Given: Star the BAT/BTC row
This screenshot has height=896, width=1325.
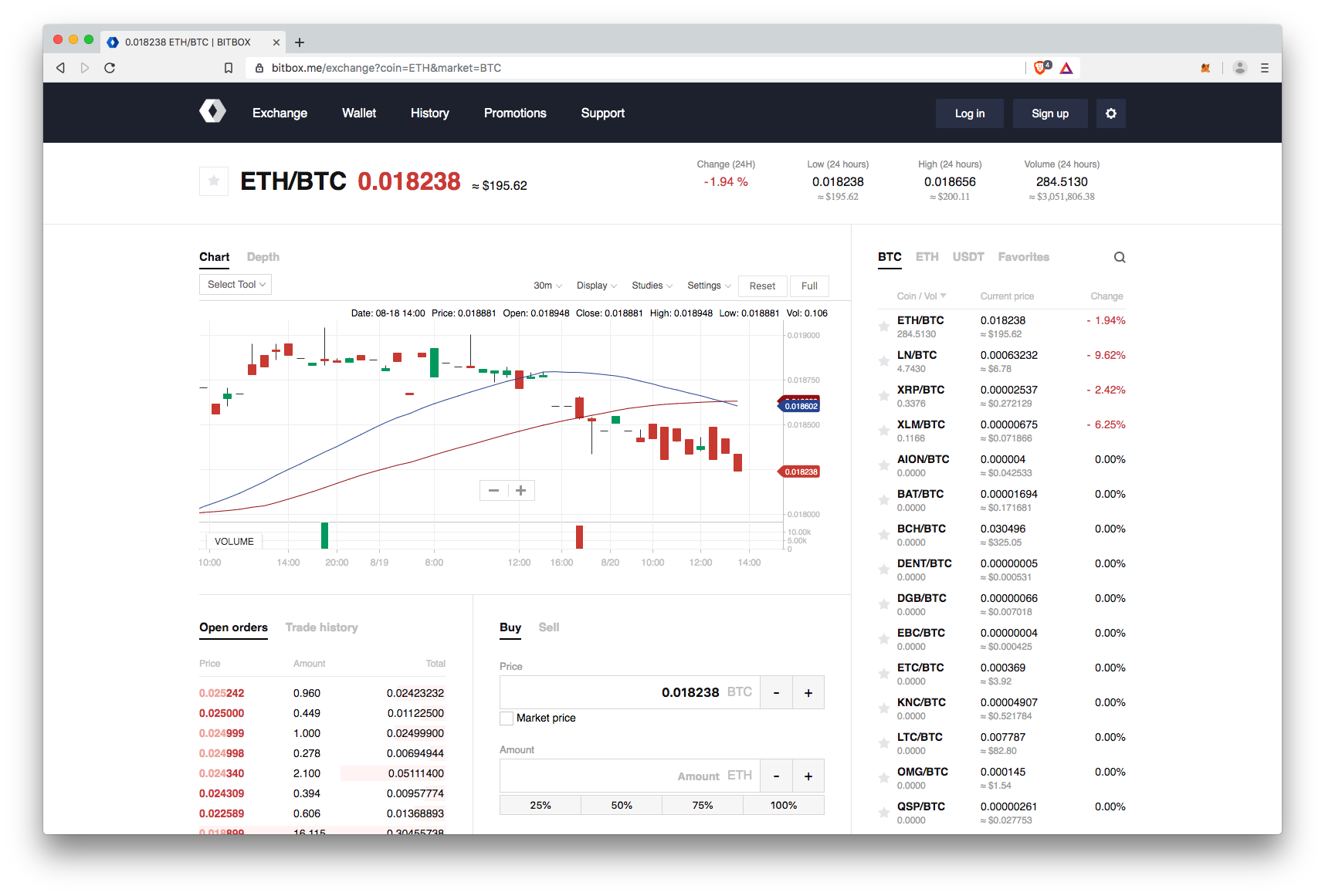Looking at the screenshot, I should (884, 500).
